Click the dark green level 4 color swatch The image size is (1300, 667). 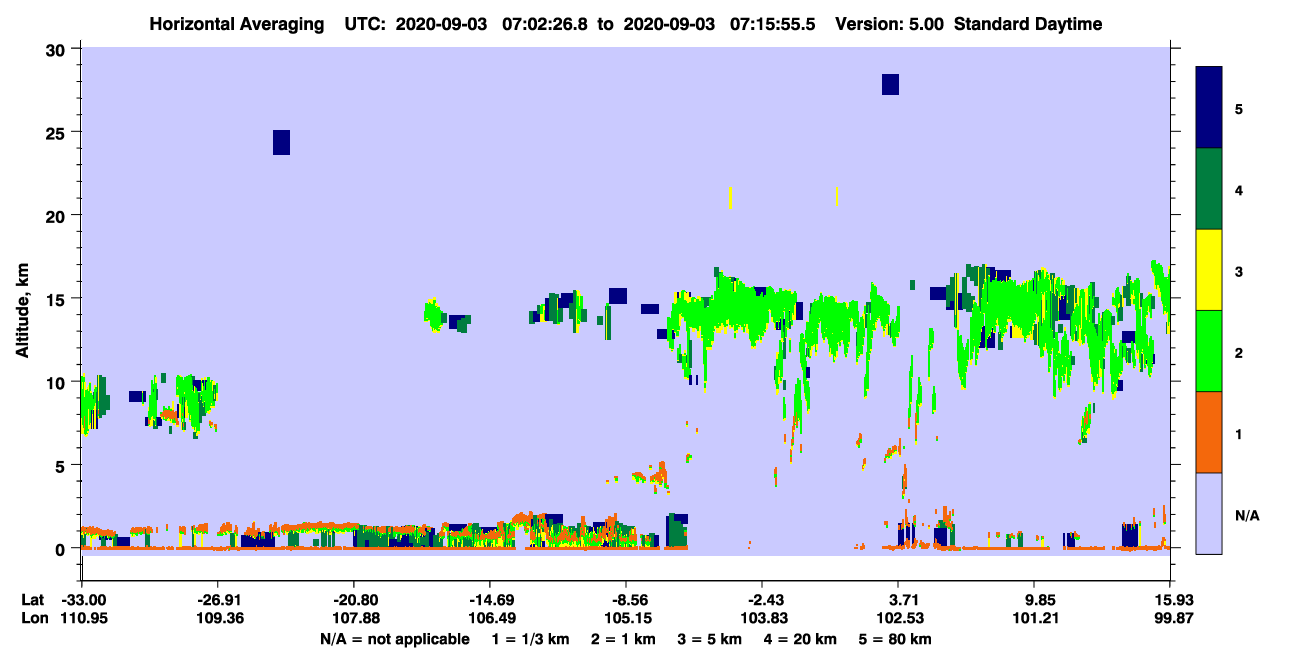pyautogui.click(x=1209, y=189)
